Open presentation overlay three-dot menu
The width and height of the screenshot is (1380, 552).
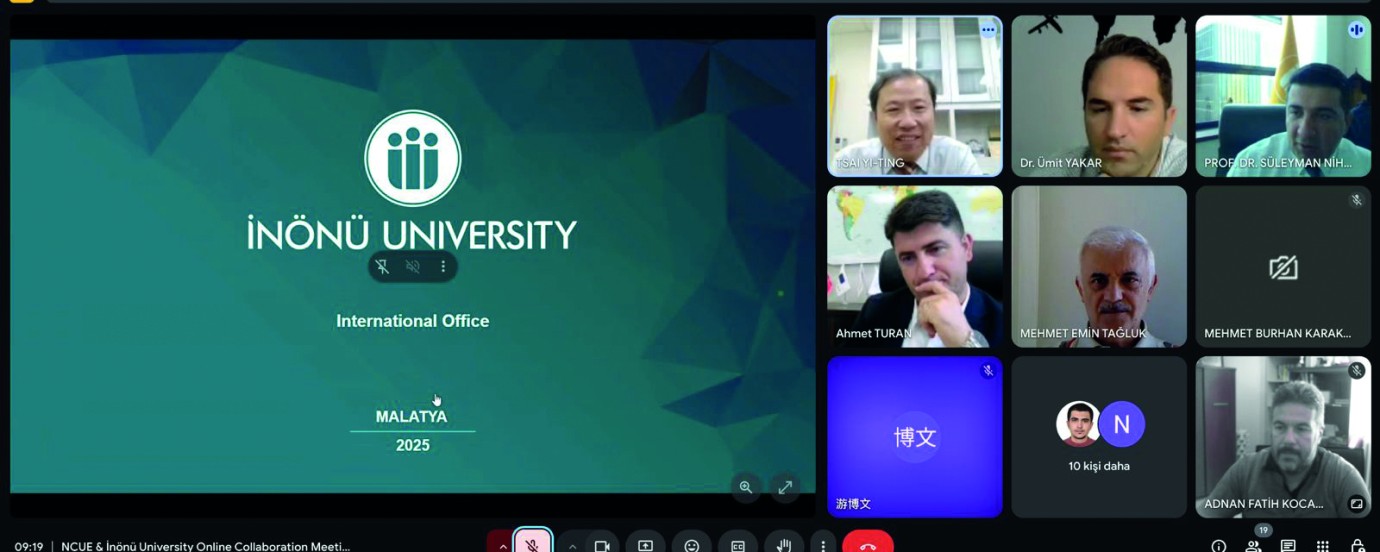pos(443,267)
